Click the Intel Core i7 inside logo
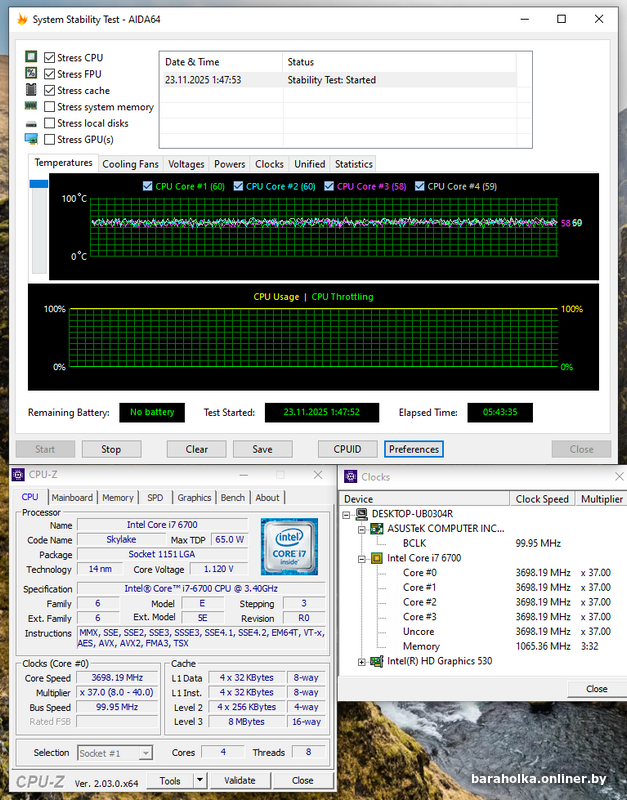The width and height of the screenshot is (627, 800). pos(289,546)
